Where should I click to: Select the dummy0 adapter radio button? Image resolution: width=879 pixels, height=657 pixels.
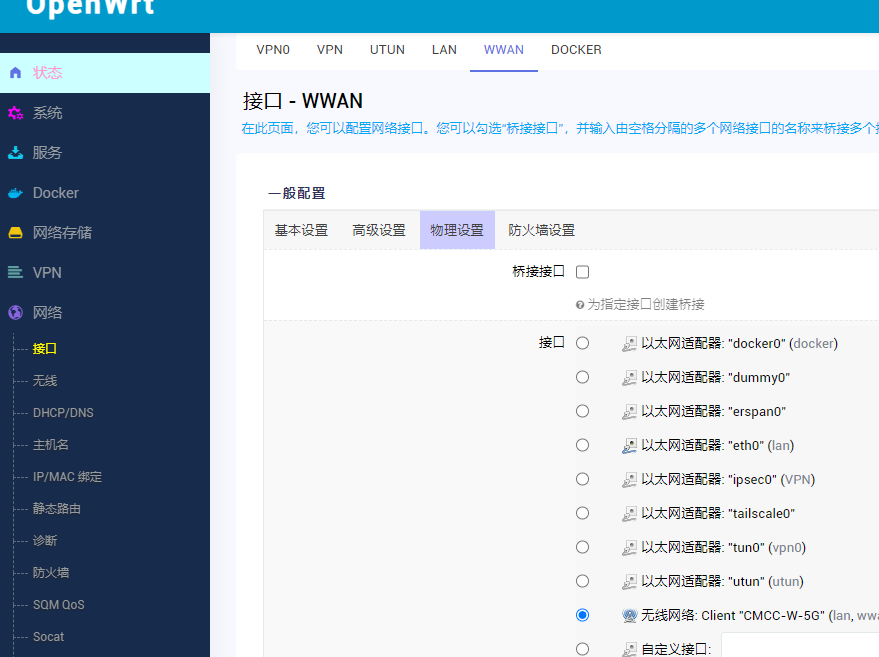[582, 377]
